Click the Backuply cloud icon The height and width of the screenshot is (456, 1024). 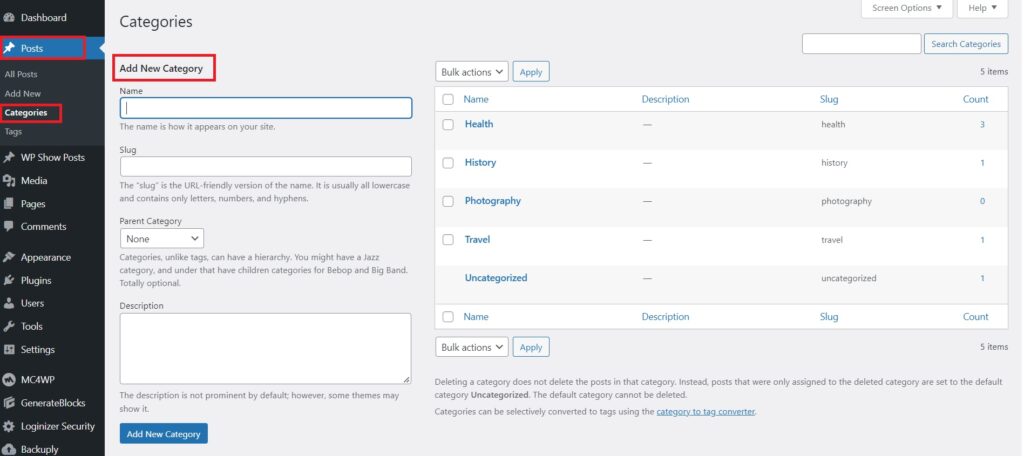point(9,449)
